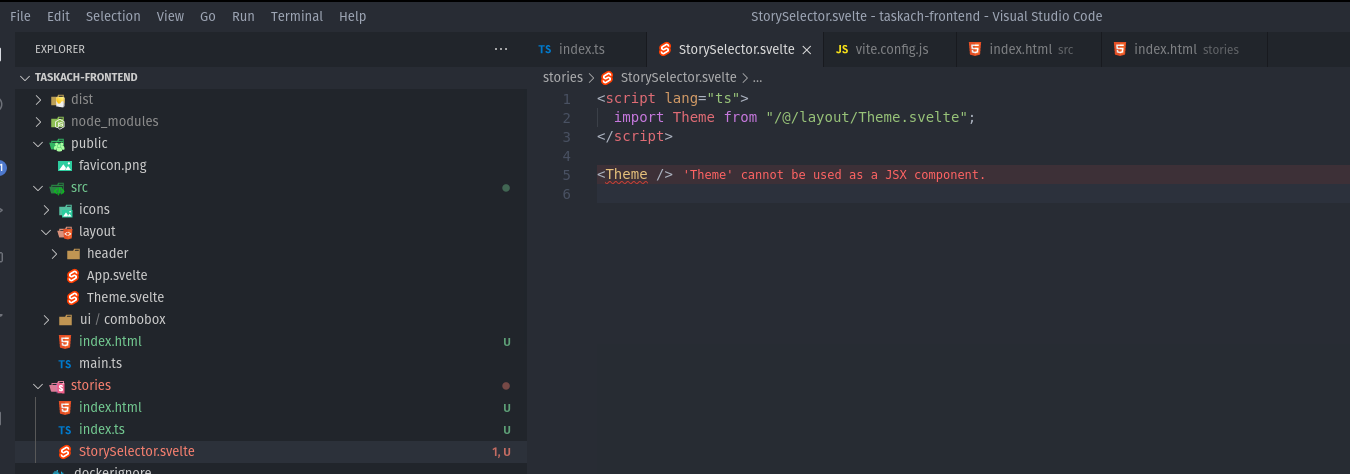Viewport: 1350px width, 474px height.
Task: Switch to the index.html src tab
Action: (x=1029, y=49)
